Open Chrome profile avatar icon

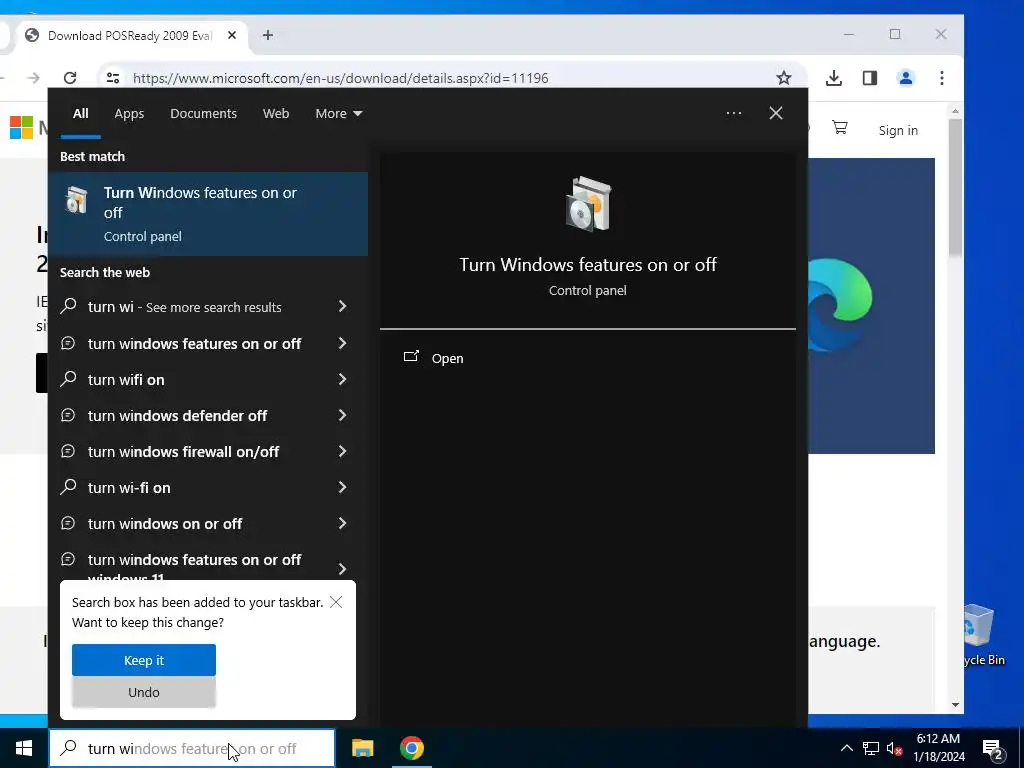pyautogui.click(x=905, y=78)
